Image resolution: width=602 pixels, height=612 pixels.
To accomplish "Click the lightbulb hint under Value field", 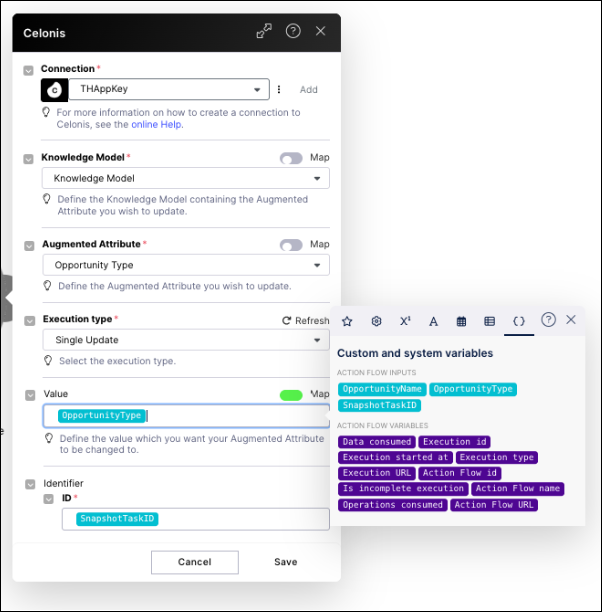I will [x=49, y=438].
